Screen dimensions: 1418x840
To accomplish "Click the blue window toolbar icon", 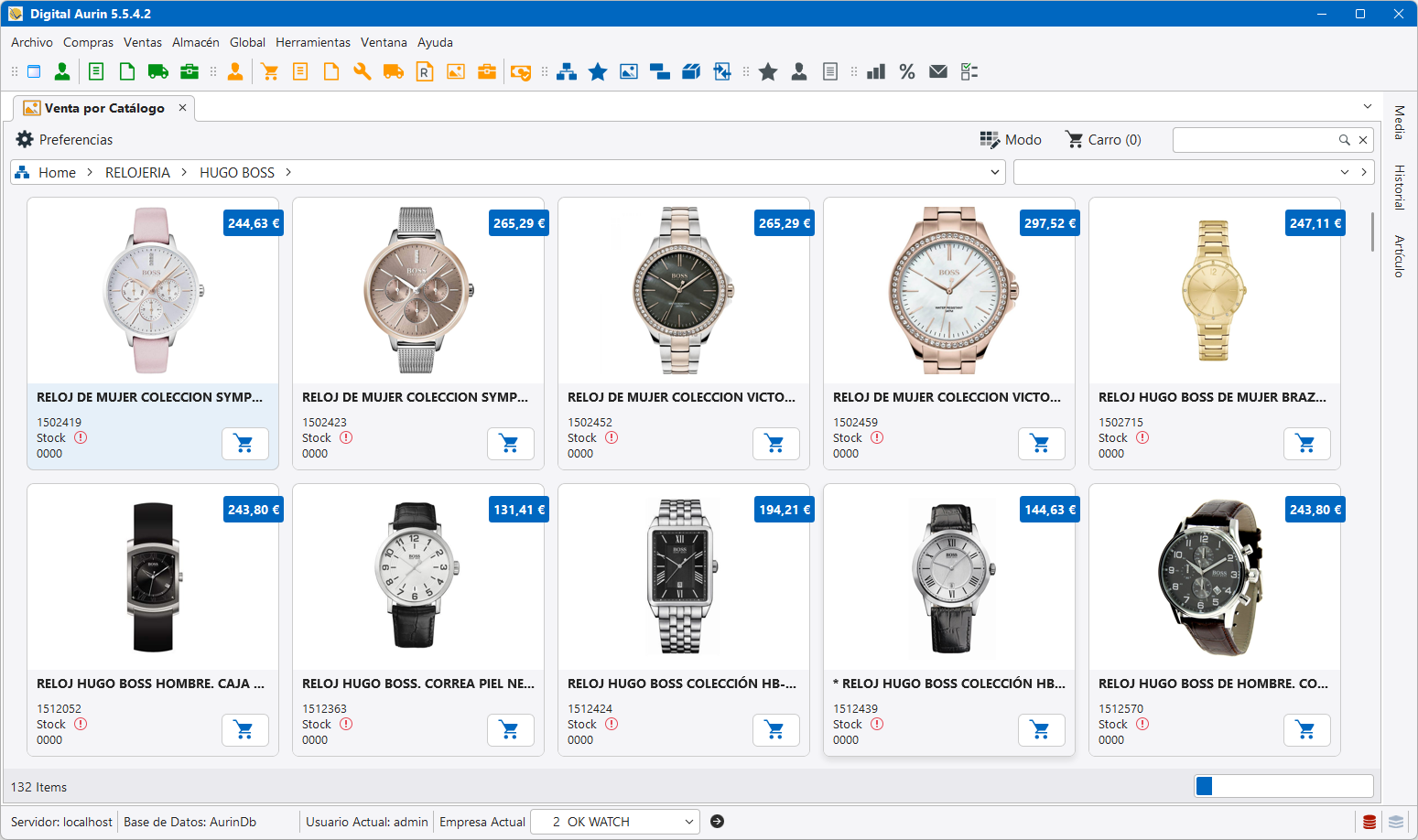I will point(34,71).
